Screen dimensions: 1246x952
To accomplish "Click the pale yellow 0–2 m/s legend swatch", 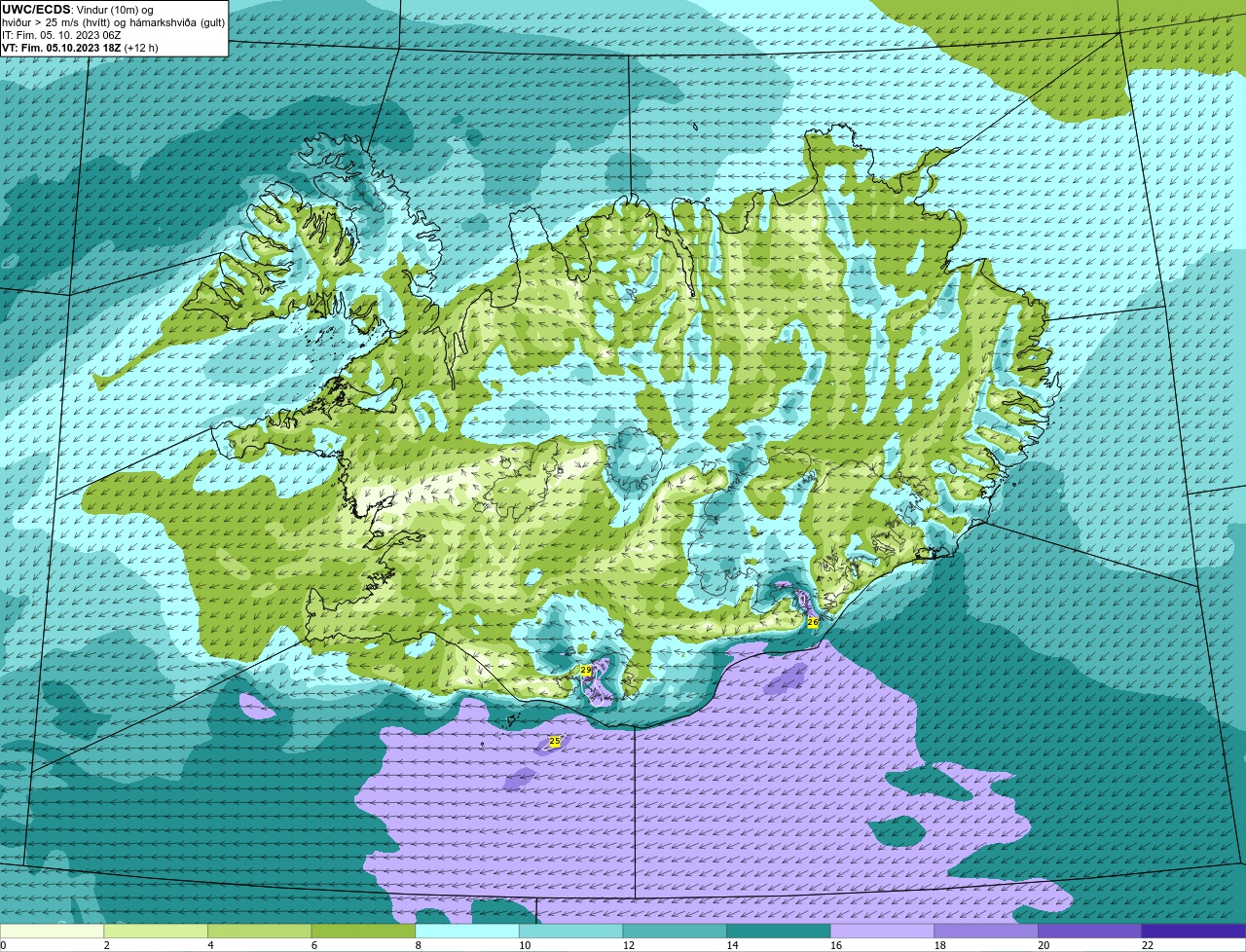I will pyautogui.click(x=52, y=931).
